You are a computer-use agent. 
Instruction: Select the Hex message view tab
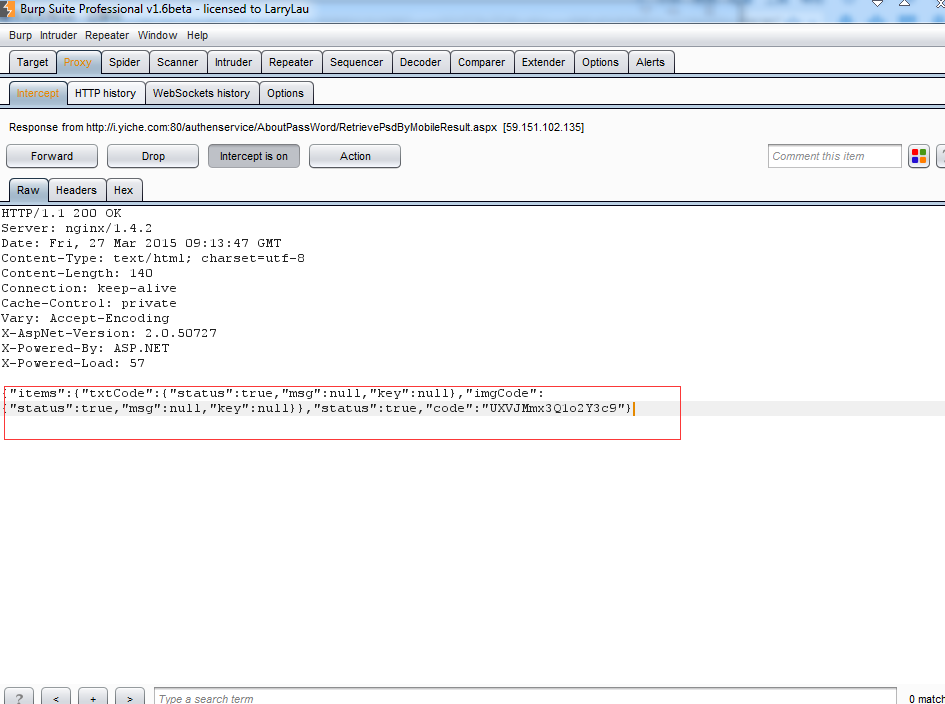(124, 190)
